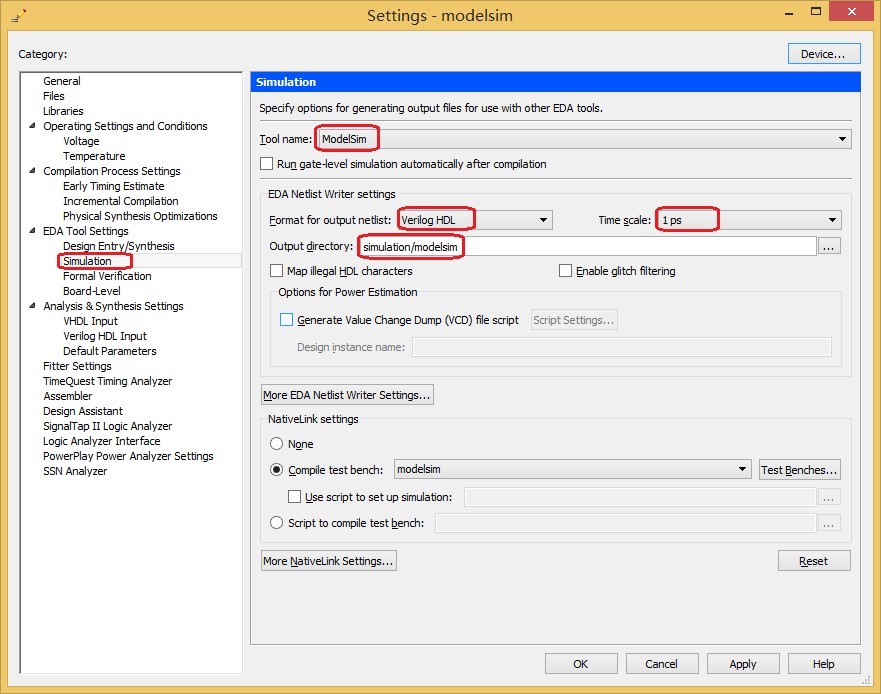Screen dimensions: 881x694
Task: Open the Time scale dropdown
Action: [831, 220]
